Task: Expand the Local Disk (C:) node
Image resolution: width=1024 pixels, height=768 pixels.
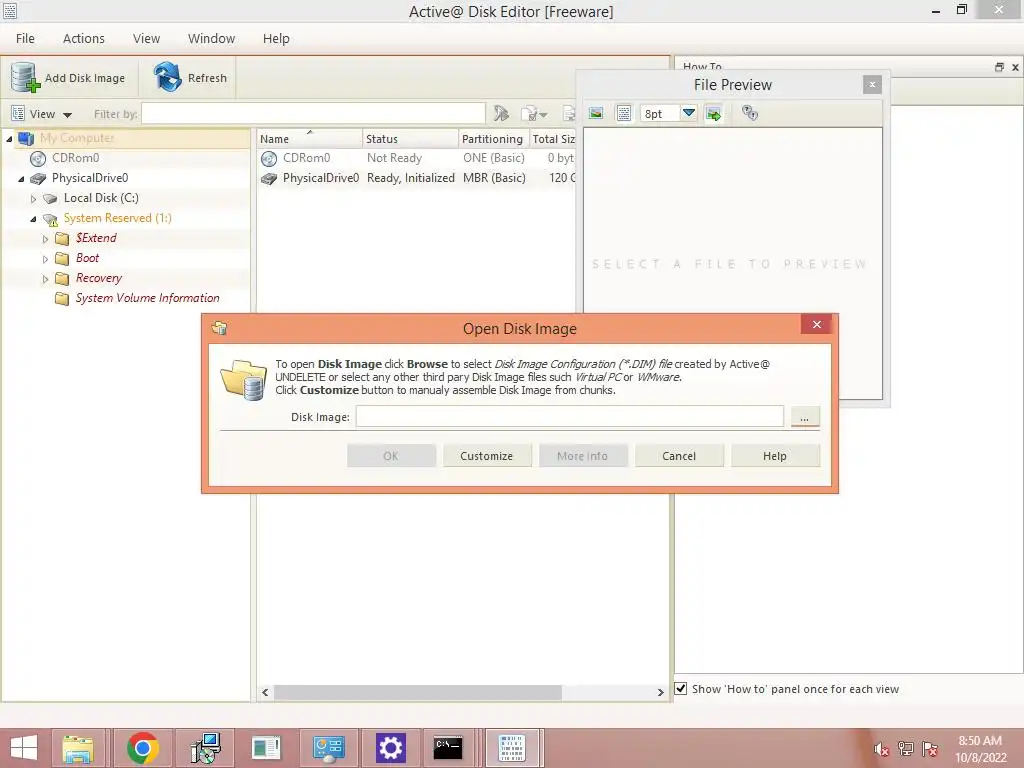Action: click(33, 199)
